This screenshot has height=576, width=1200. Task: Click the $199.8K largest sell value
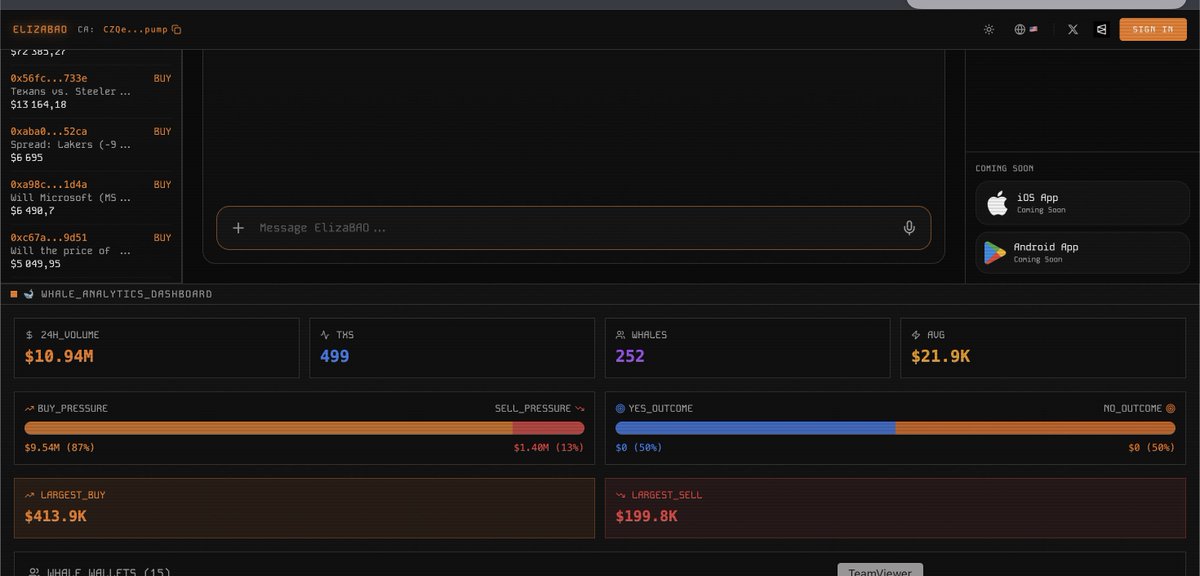pyautogui.click(x=647, y=516)
